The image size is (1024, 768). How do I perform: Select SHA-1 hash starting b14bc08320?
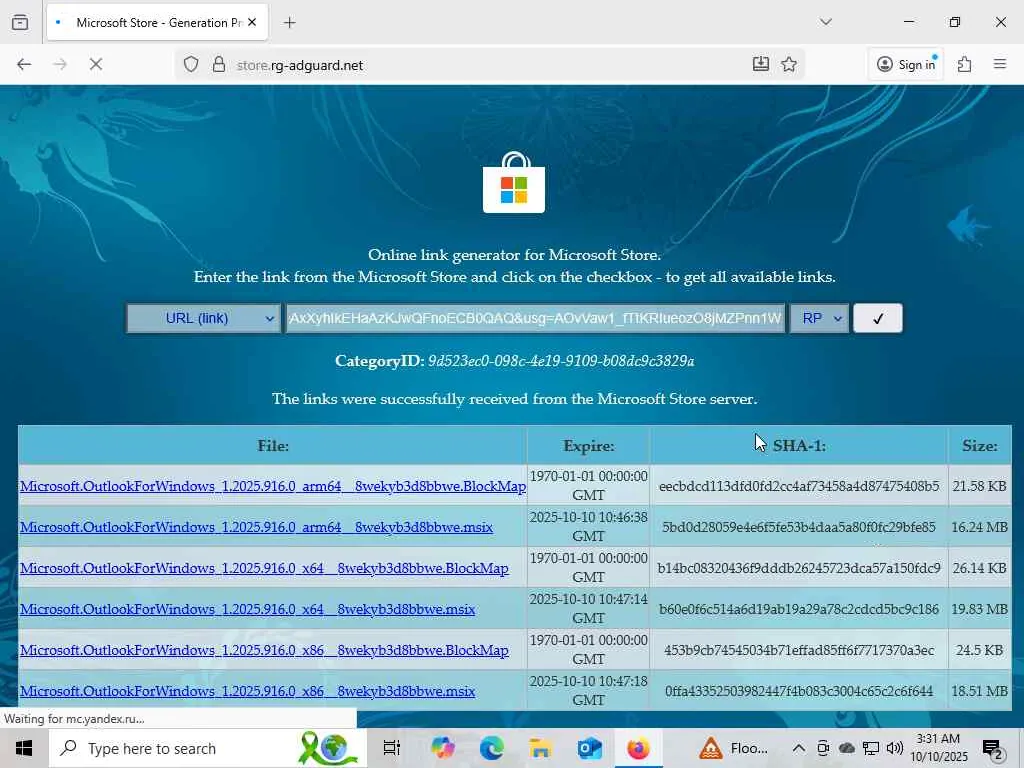[799, 568]
